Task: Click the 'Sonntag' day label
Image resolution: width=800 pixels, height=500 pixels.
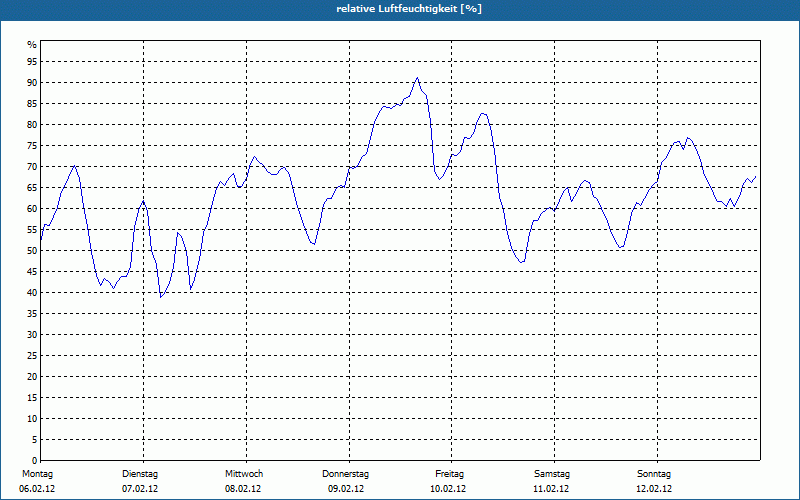Action: [x=654, y=474]
